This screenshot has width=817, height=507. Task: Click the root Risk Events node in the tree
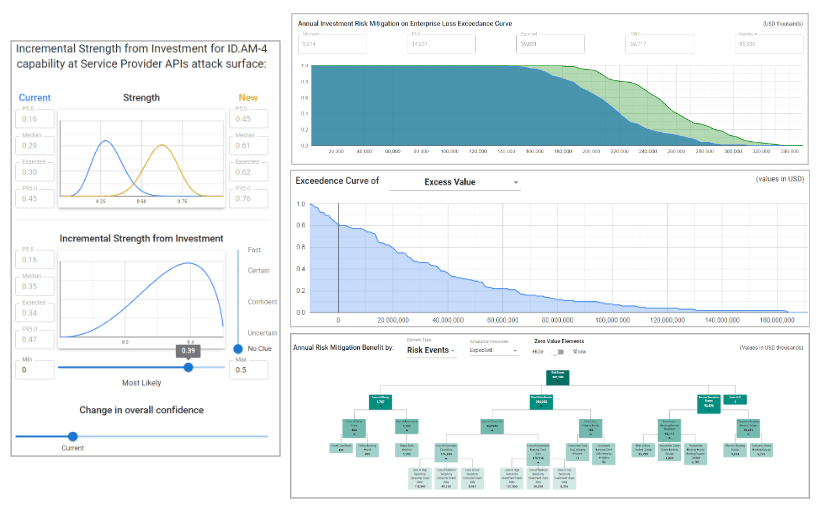click(558, 377)
